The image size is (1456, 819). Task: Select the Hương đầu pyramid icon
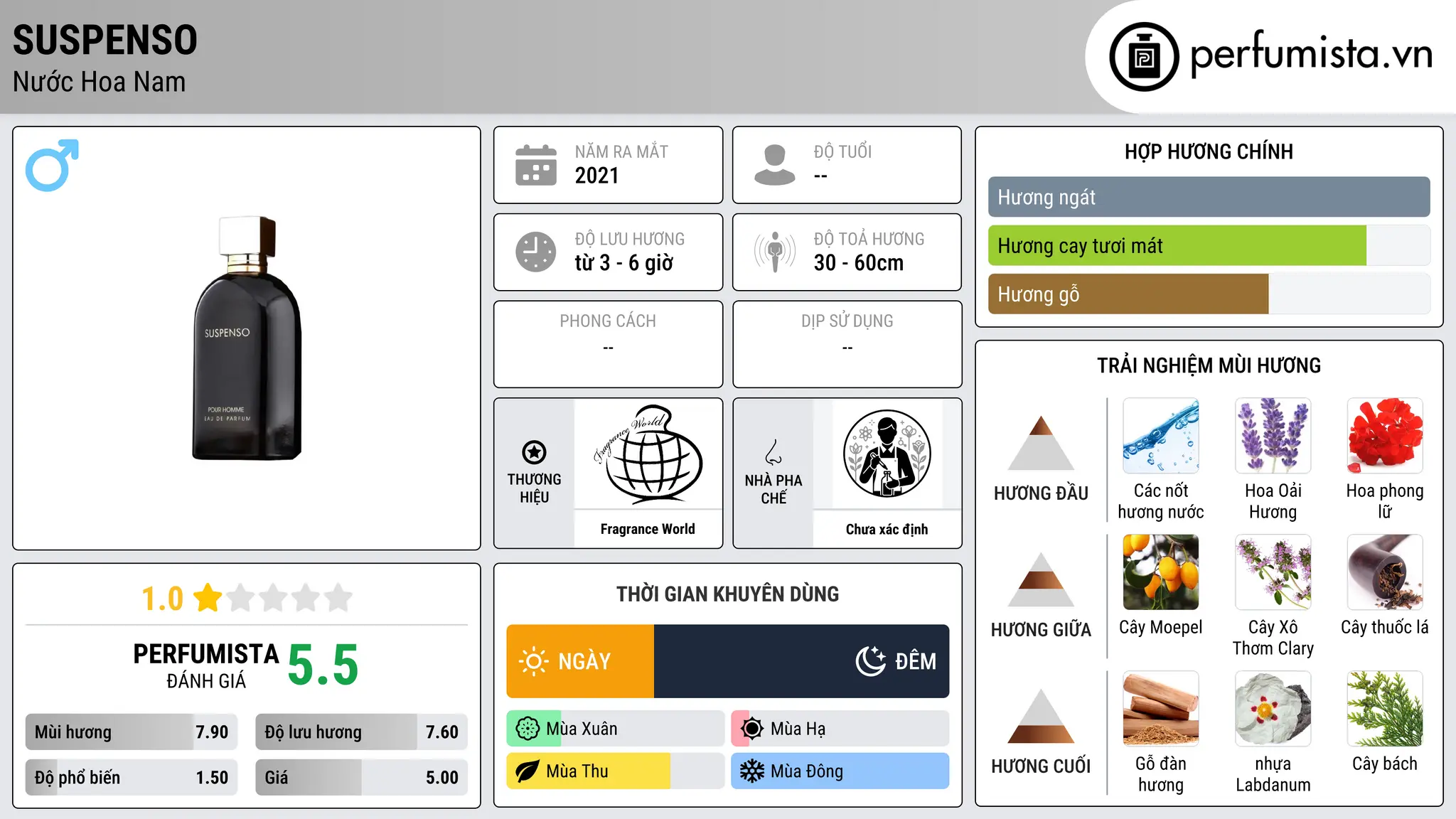tap(1041, 443)
